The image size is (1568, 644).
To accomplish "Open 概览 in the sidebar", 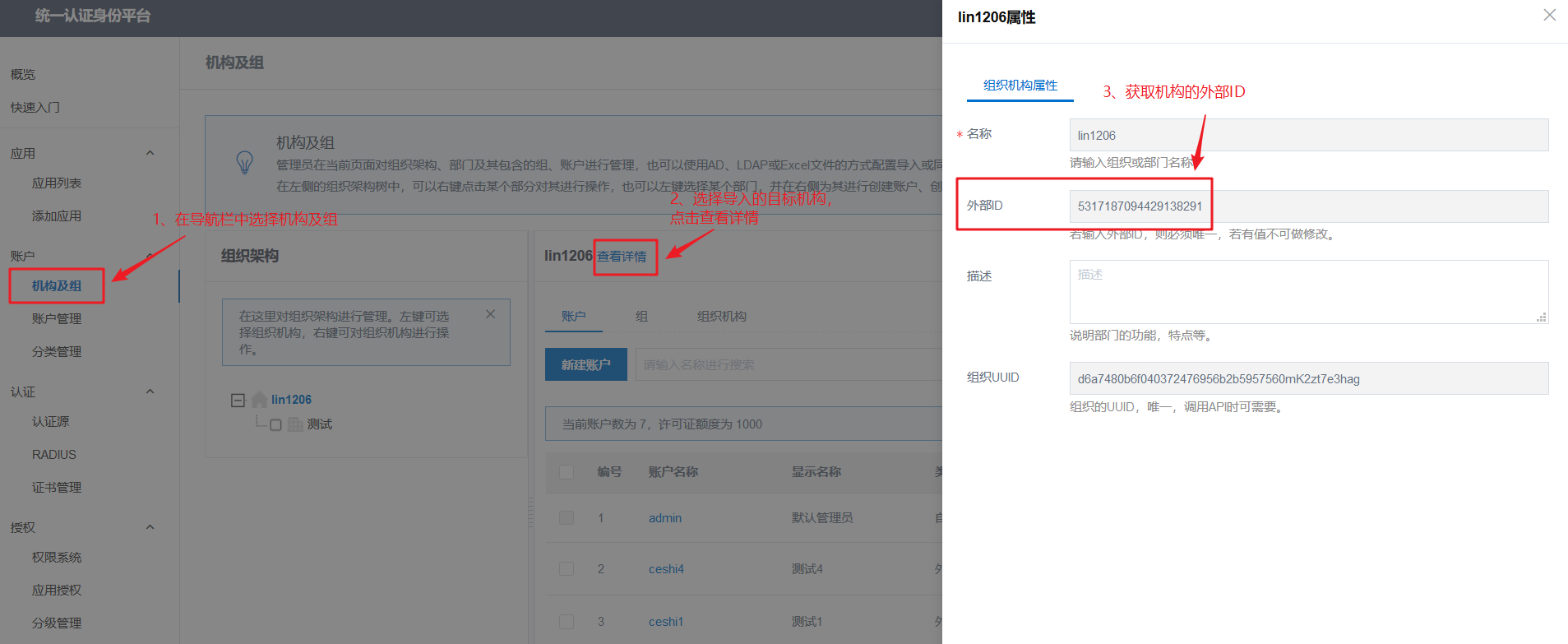I will click(x=23, y=74).
